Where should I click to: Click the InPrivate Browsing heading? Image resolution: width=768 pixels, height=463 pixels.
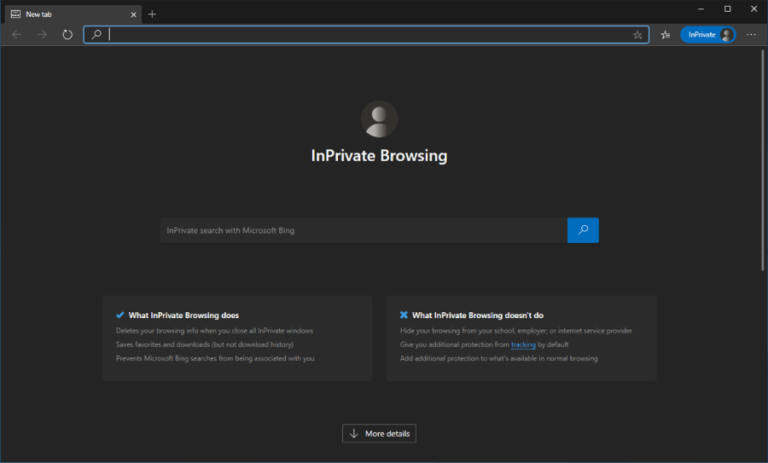[379, 156]
